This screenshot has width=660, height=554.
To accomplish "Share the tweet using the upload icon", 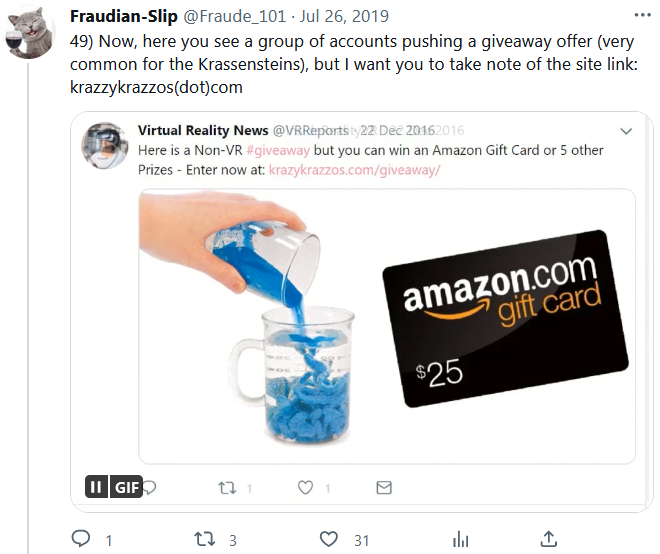I will (549, 538).
